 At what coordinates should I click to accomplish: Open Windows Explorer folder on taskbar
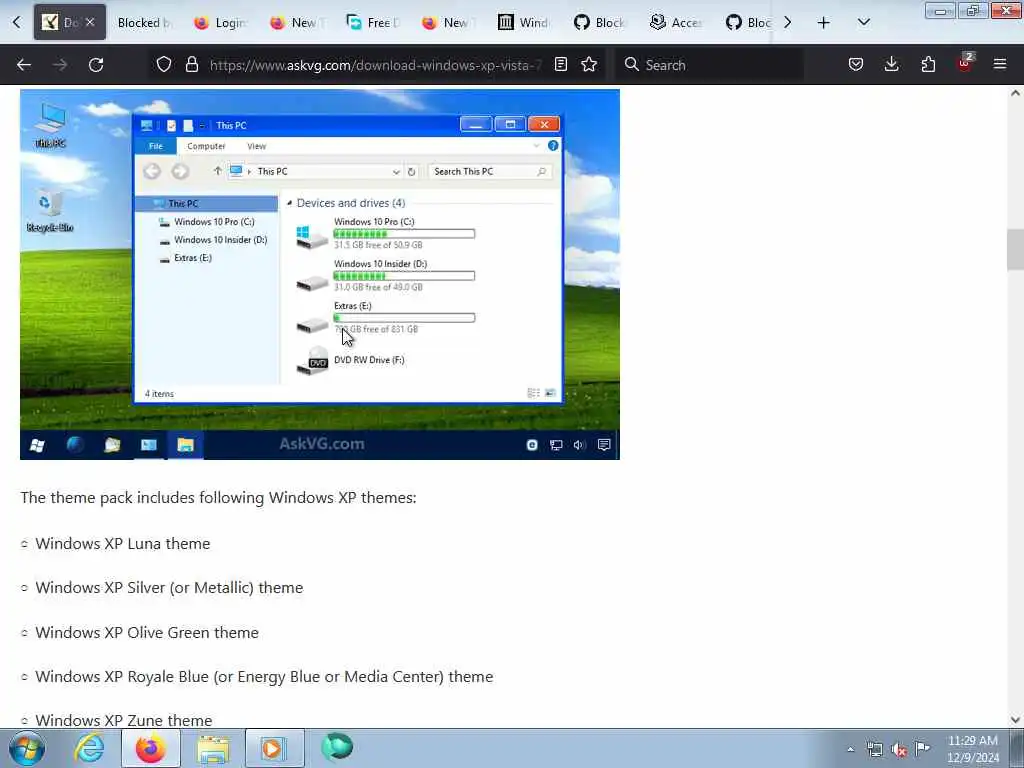click(213, 750)
